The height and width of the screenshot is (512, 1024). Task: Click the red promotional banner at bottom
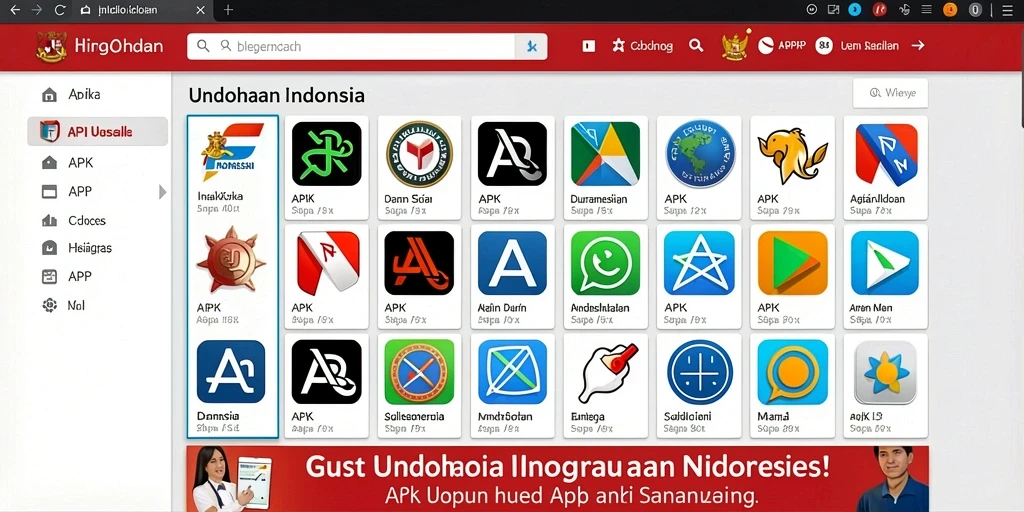click(x=557, y=479)
